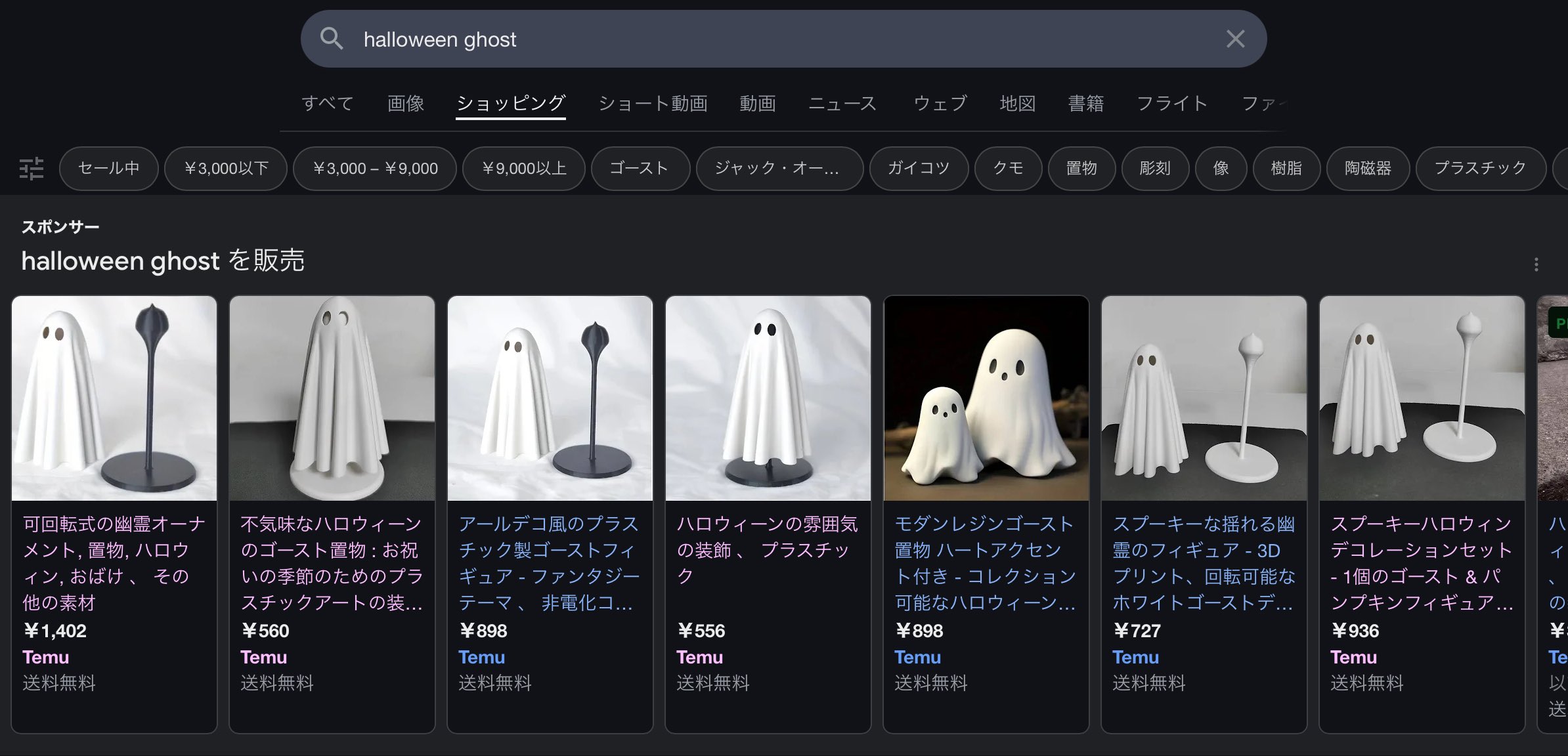
Task: Toggle the ゴースト filter chip
Action: (x=639, y=169)
